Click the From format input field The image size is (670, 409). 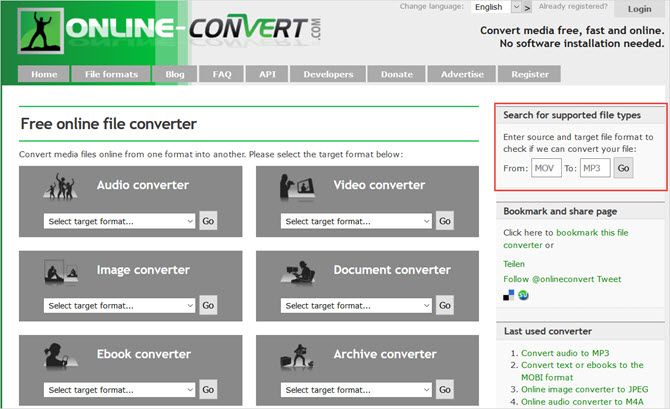(546, 168)
